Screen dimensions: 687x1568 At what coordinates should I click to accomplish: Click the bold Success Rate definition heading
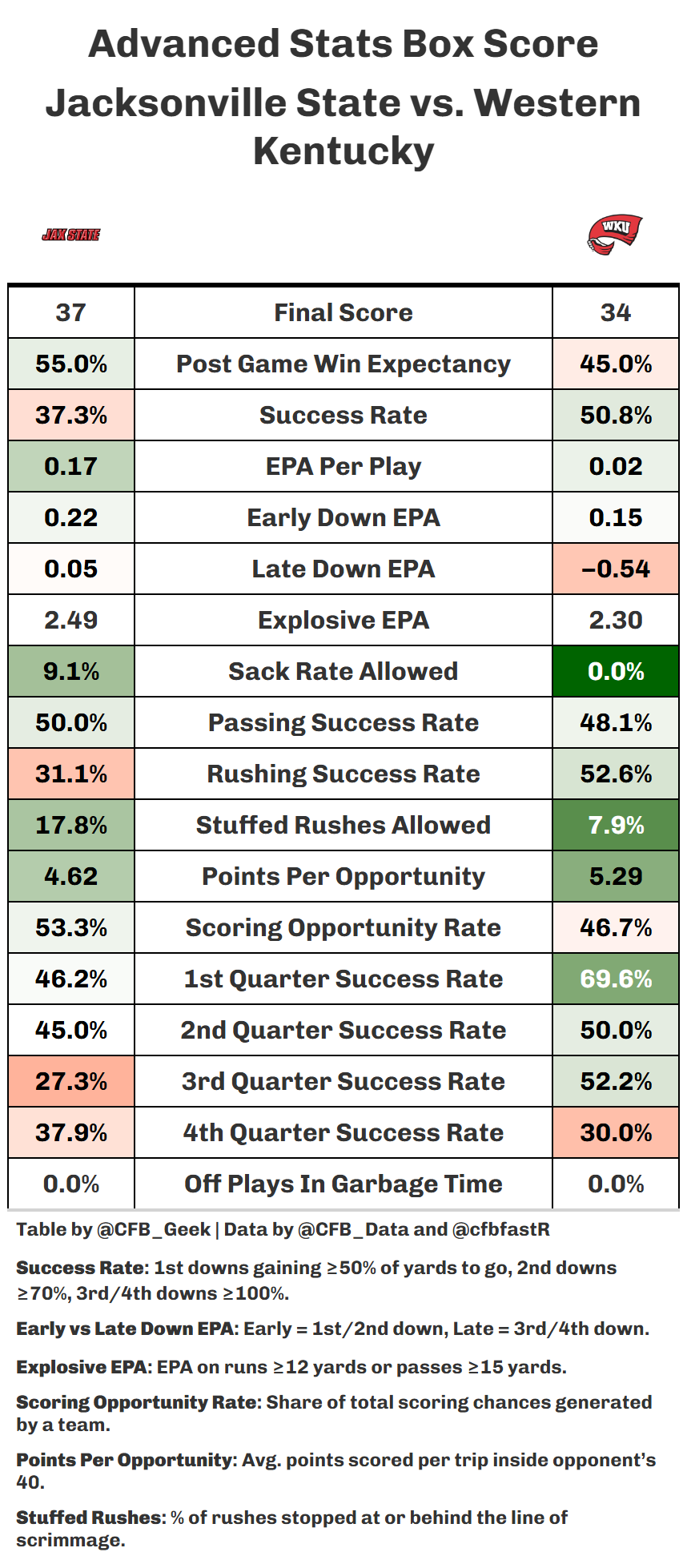pos(81,1268)
